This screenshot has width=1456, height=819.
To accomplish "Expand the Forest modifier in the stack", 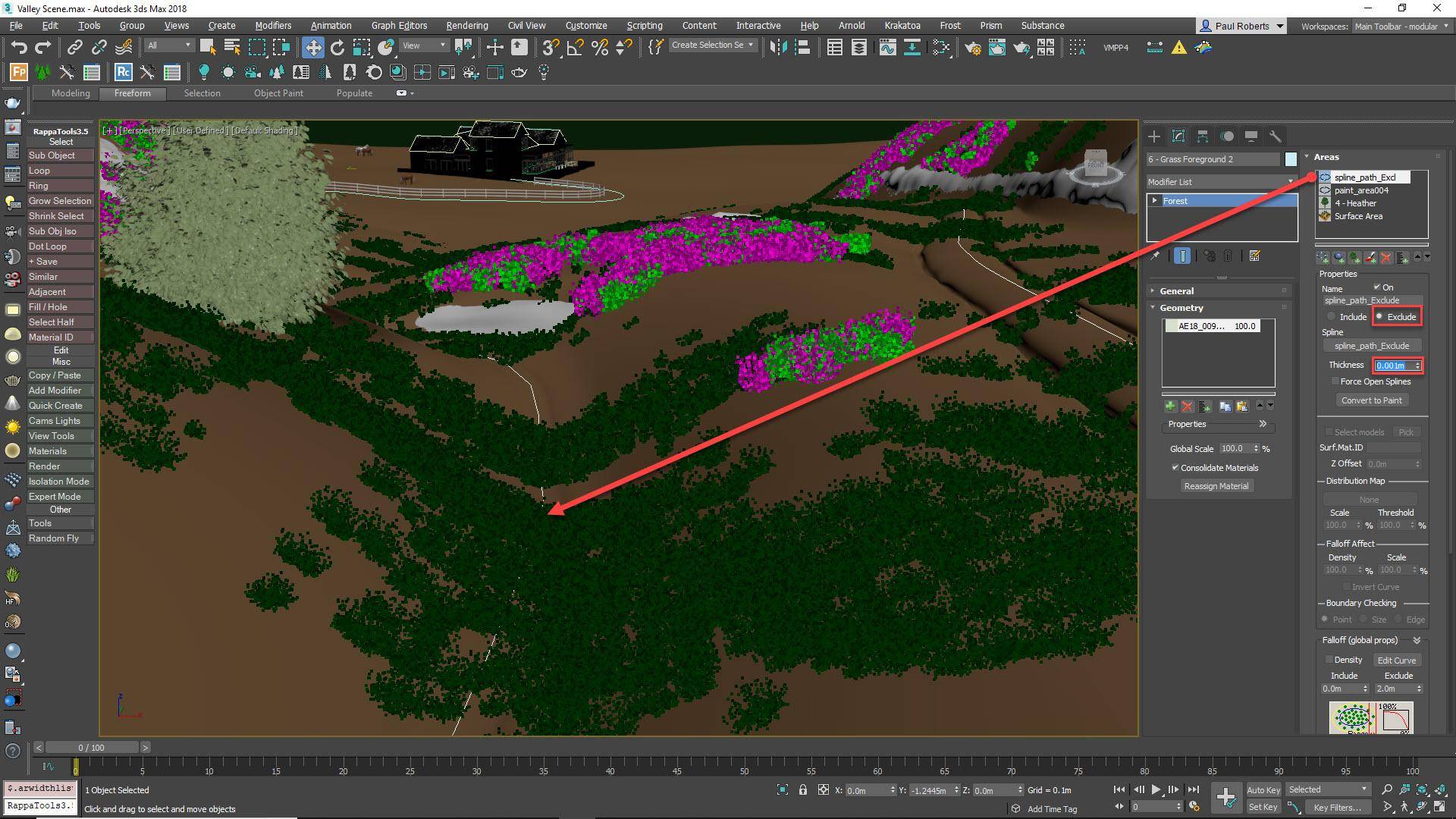I will click(x=1156, y=200).
